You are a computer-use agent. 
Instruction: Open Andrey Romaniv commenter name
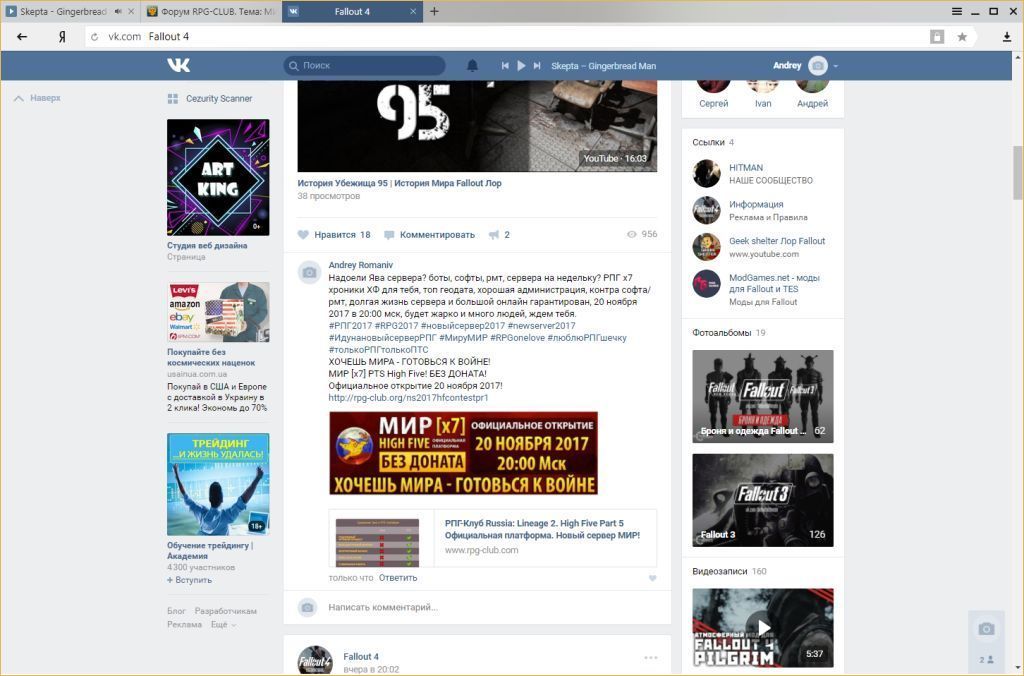pos(360,265)
